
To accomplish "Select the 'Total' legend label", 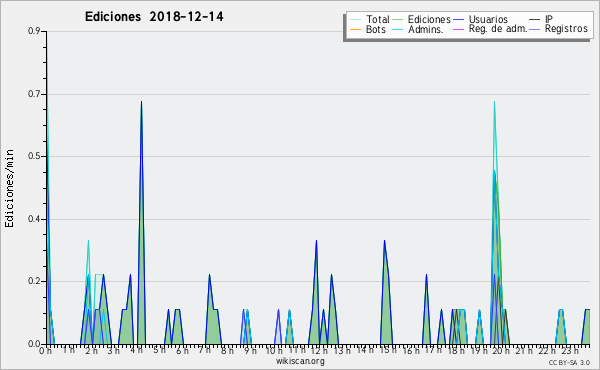I will 377,19.
